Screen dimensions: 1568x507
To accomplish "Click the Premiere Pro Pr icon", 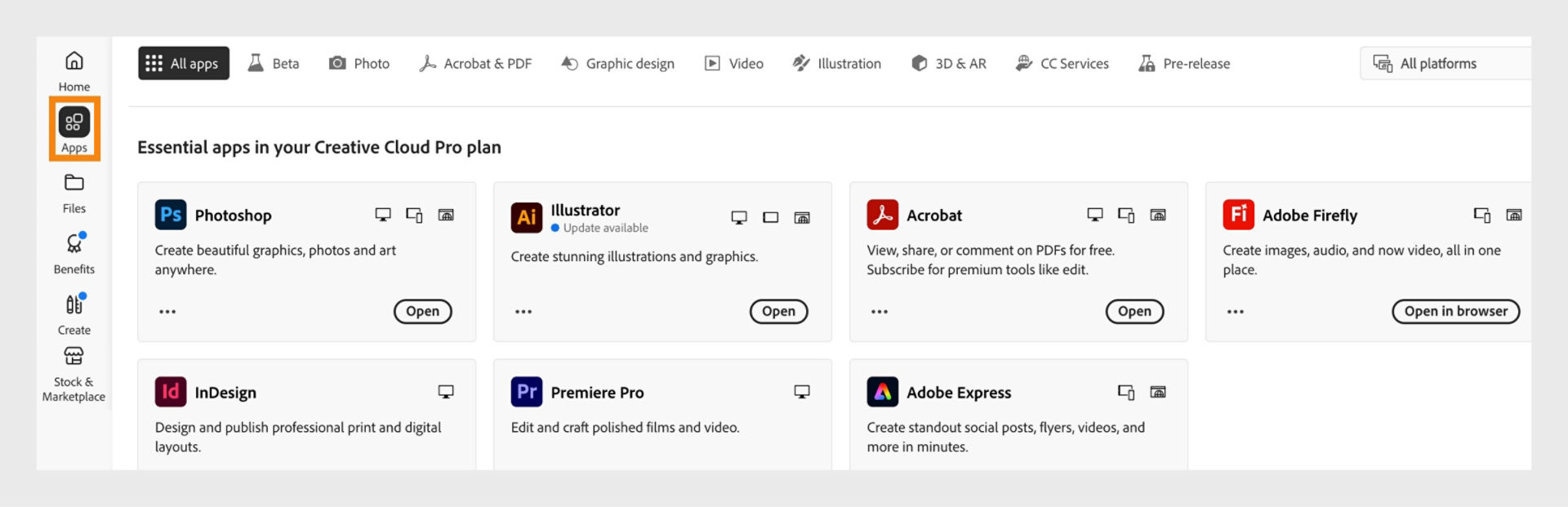I will pos(527,392).
